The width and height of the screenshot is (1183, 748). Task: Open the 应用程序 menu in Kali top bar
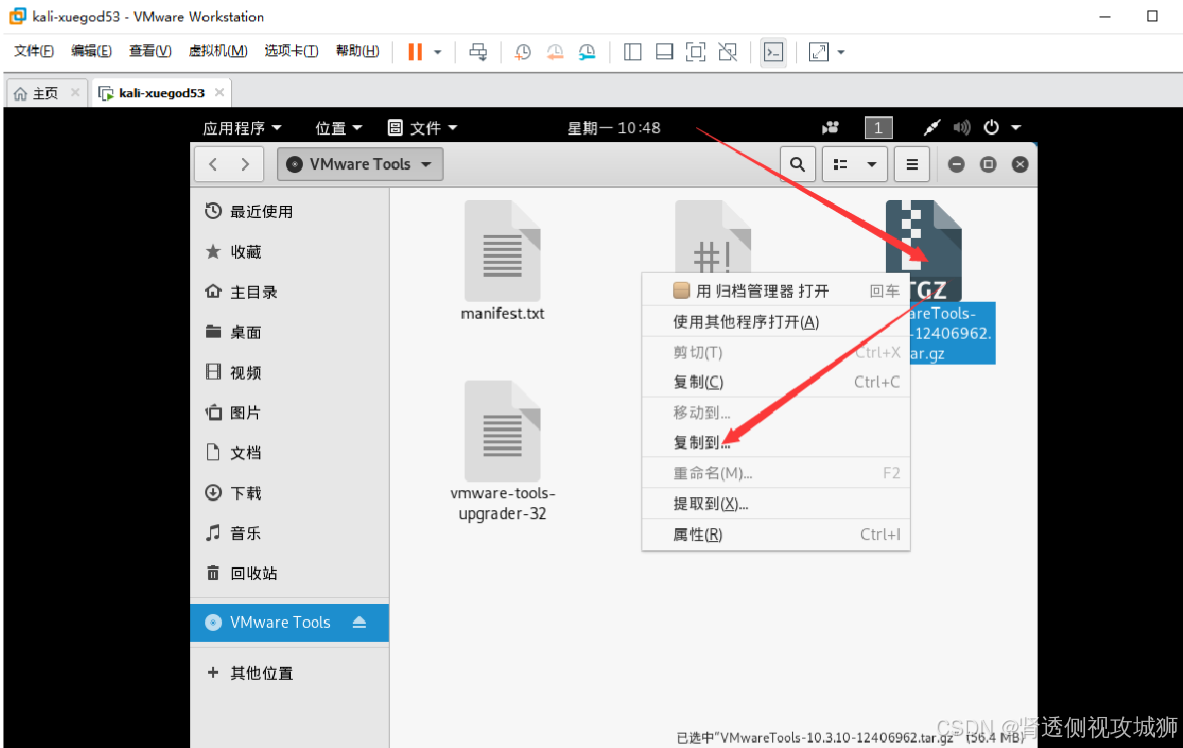241,128
